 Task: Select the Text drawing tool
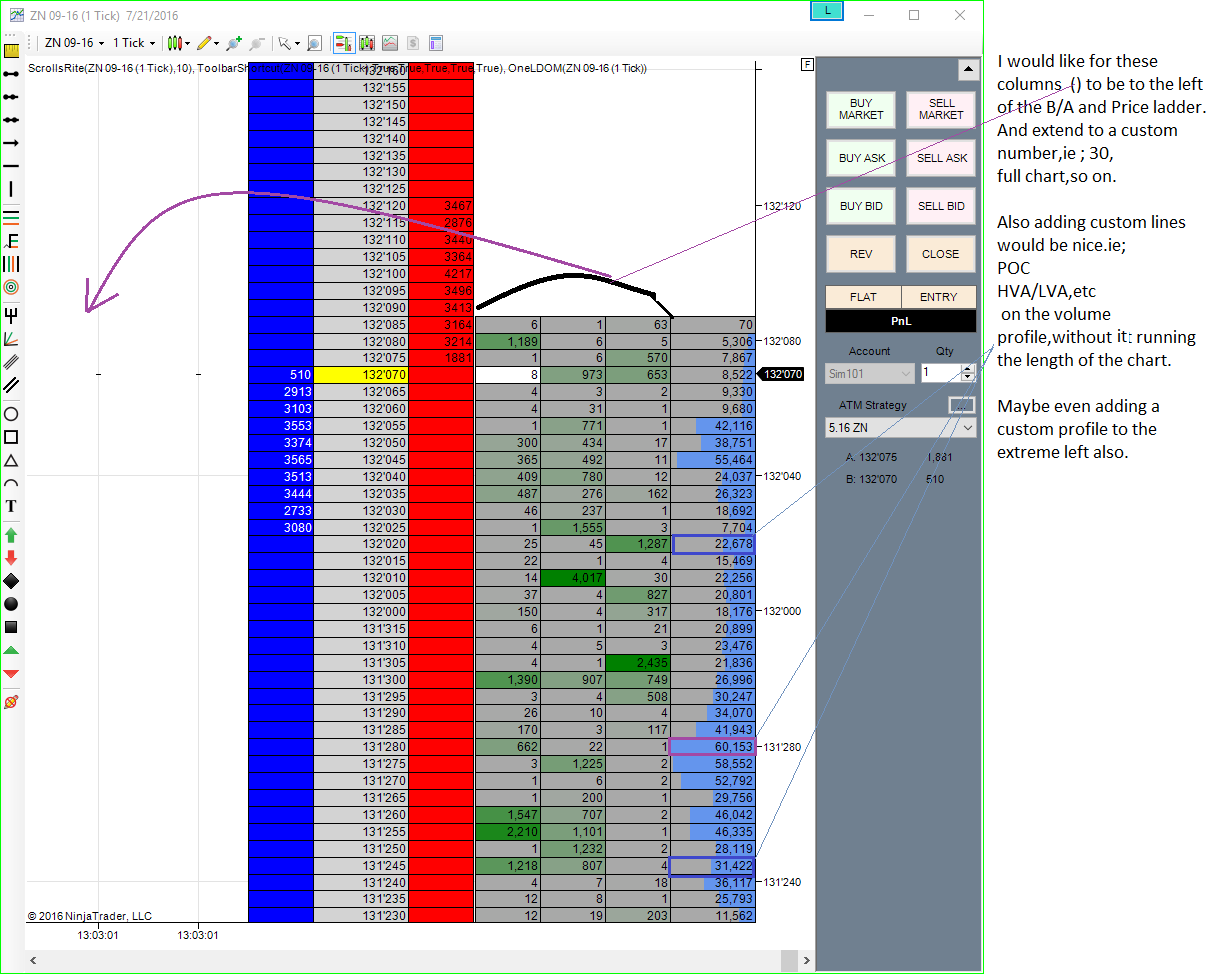tap(12, 507)
